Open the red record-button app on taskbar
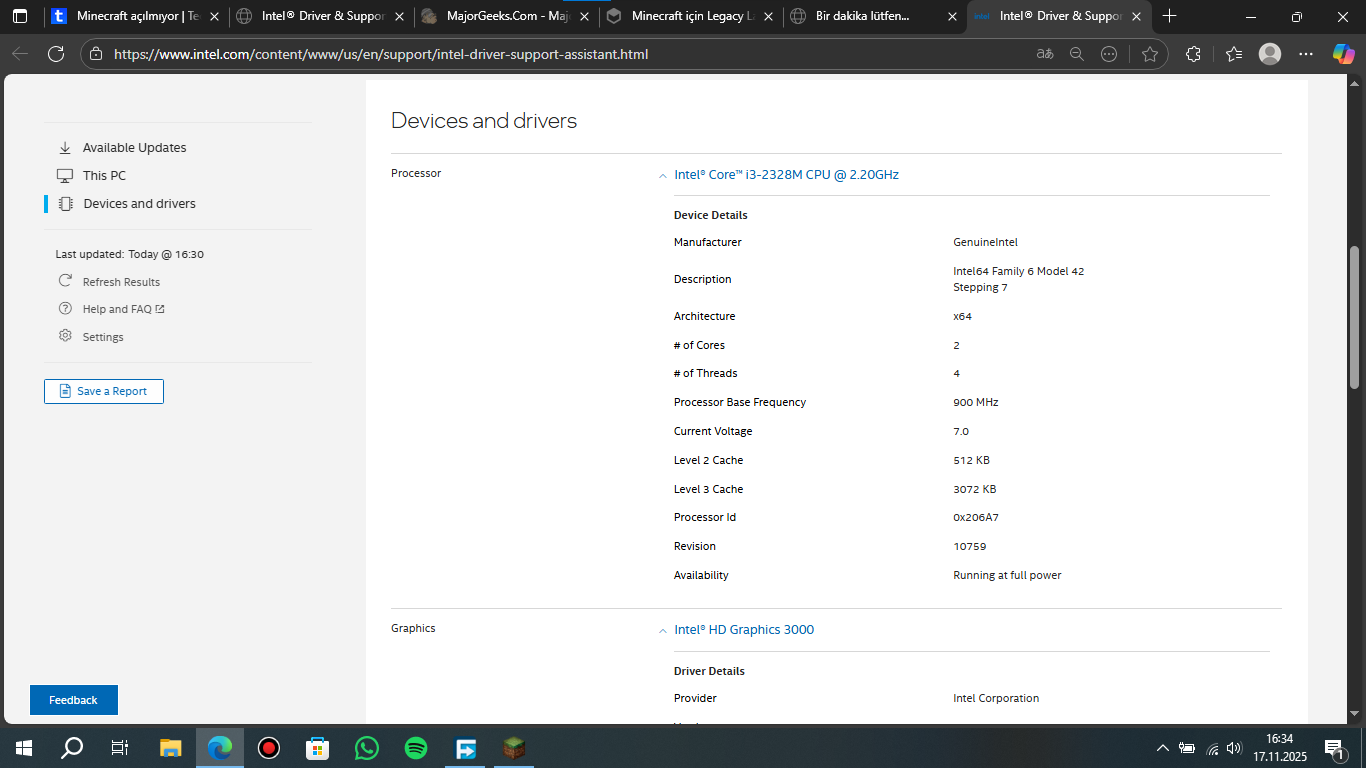The height and width of the screenshot is (768, 1366). pyautogui.click(x=268, y=748)
